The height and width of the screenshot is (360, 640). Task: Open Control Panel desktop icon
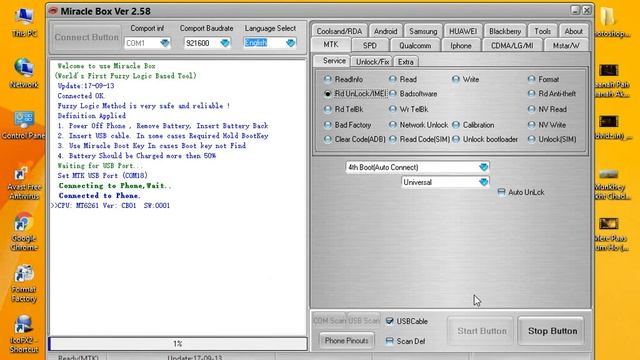point(23,125)
